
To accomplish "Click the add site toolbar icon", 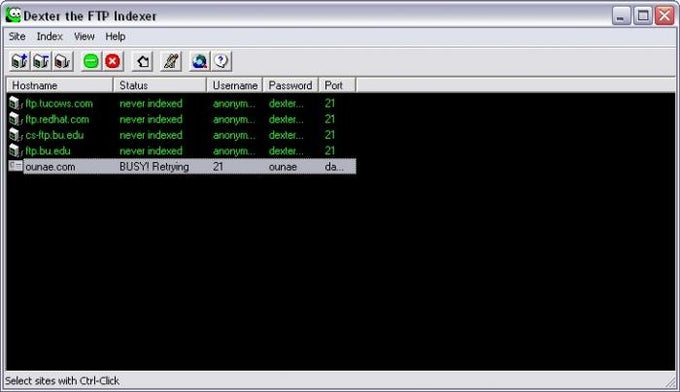I will pos(20,61).
